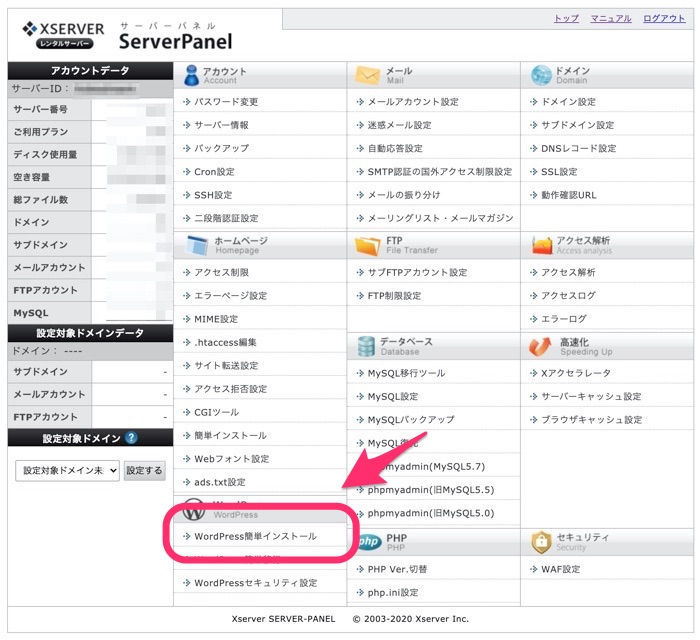Image resolution: width=700 pixels, height=640 pixels.
Task: Open PHP Ver.切替
Action: tap(397, 569)
